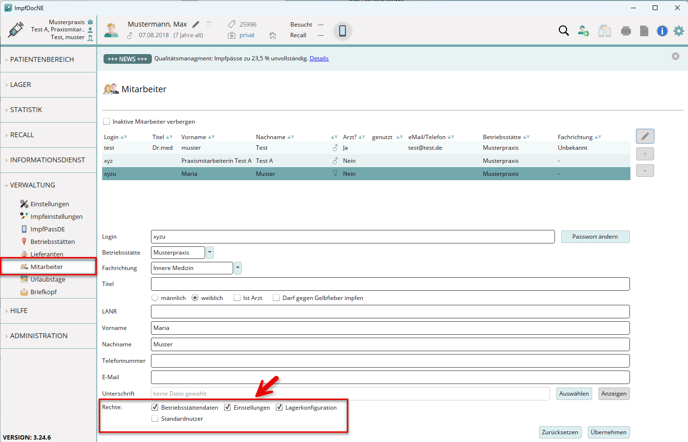Expand the INFORMATIONSDIENST section

[47, 160]
